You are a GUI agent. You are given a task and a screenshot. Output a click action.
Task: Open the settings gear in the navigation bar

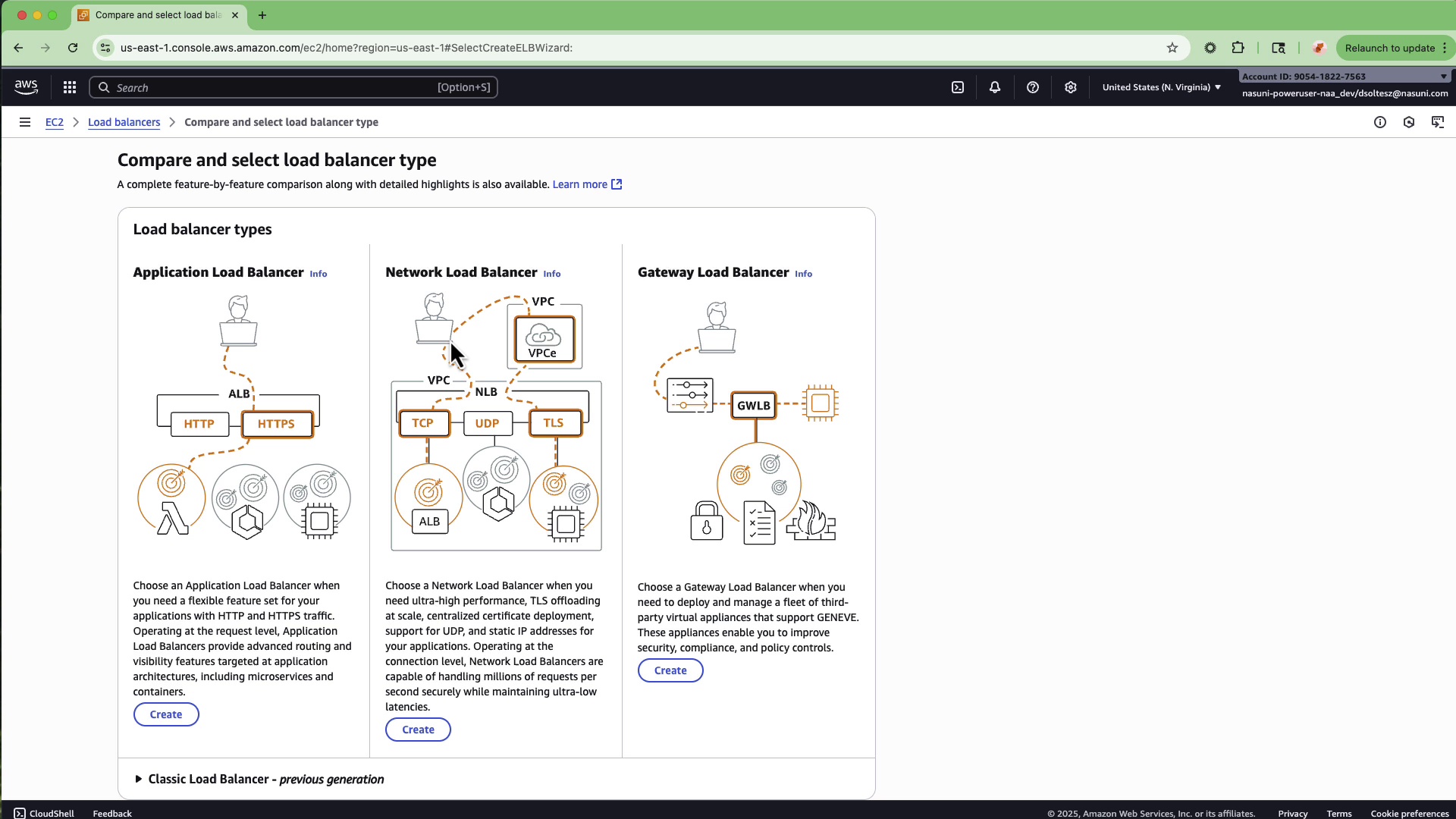[1071, 87]
